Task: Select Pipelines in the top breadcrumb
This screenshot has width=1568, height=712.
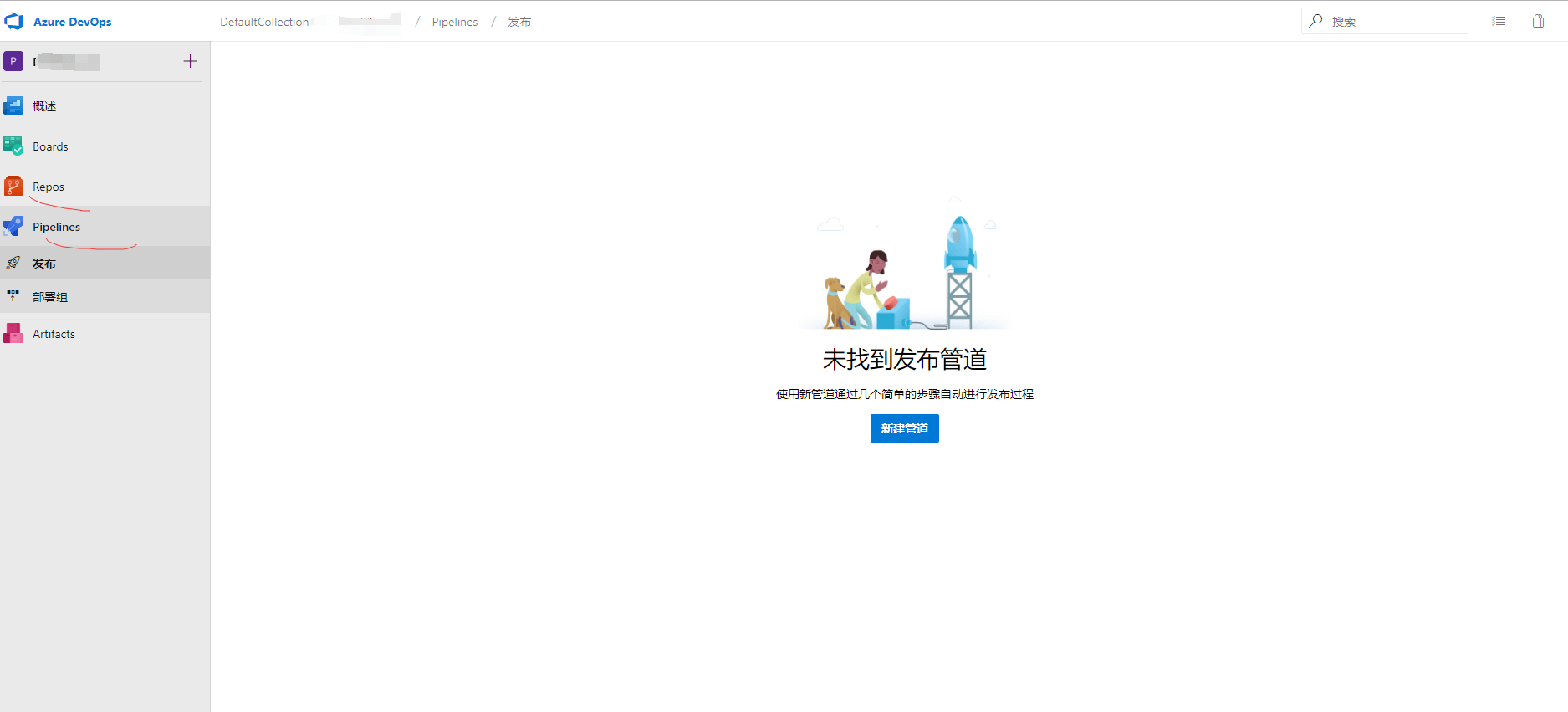Action: click(x=455, y=22)
